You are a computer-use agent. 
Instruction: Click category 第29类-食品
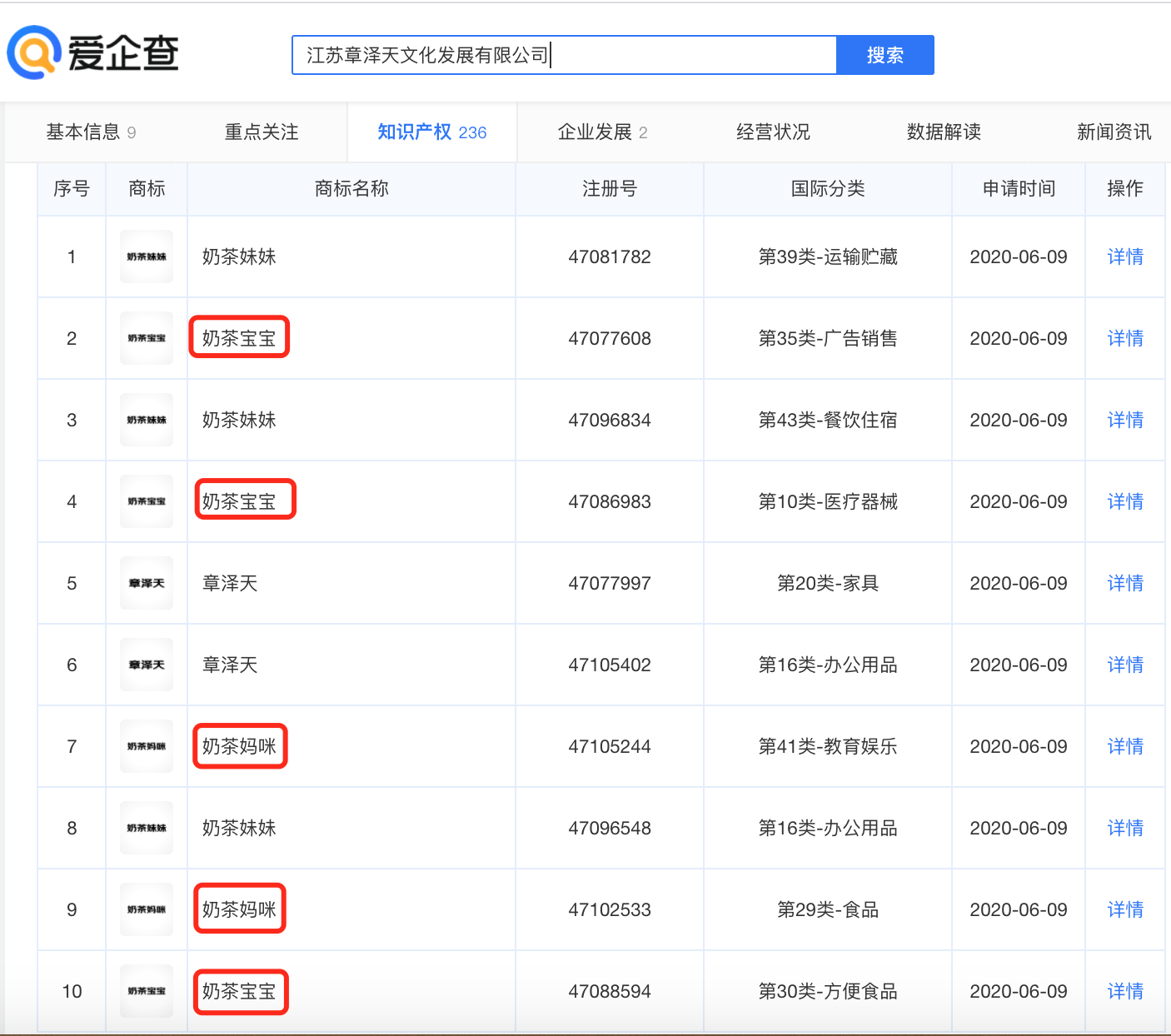tap(828, 909)
